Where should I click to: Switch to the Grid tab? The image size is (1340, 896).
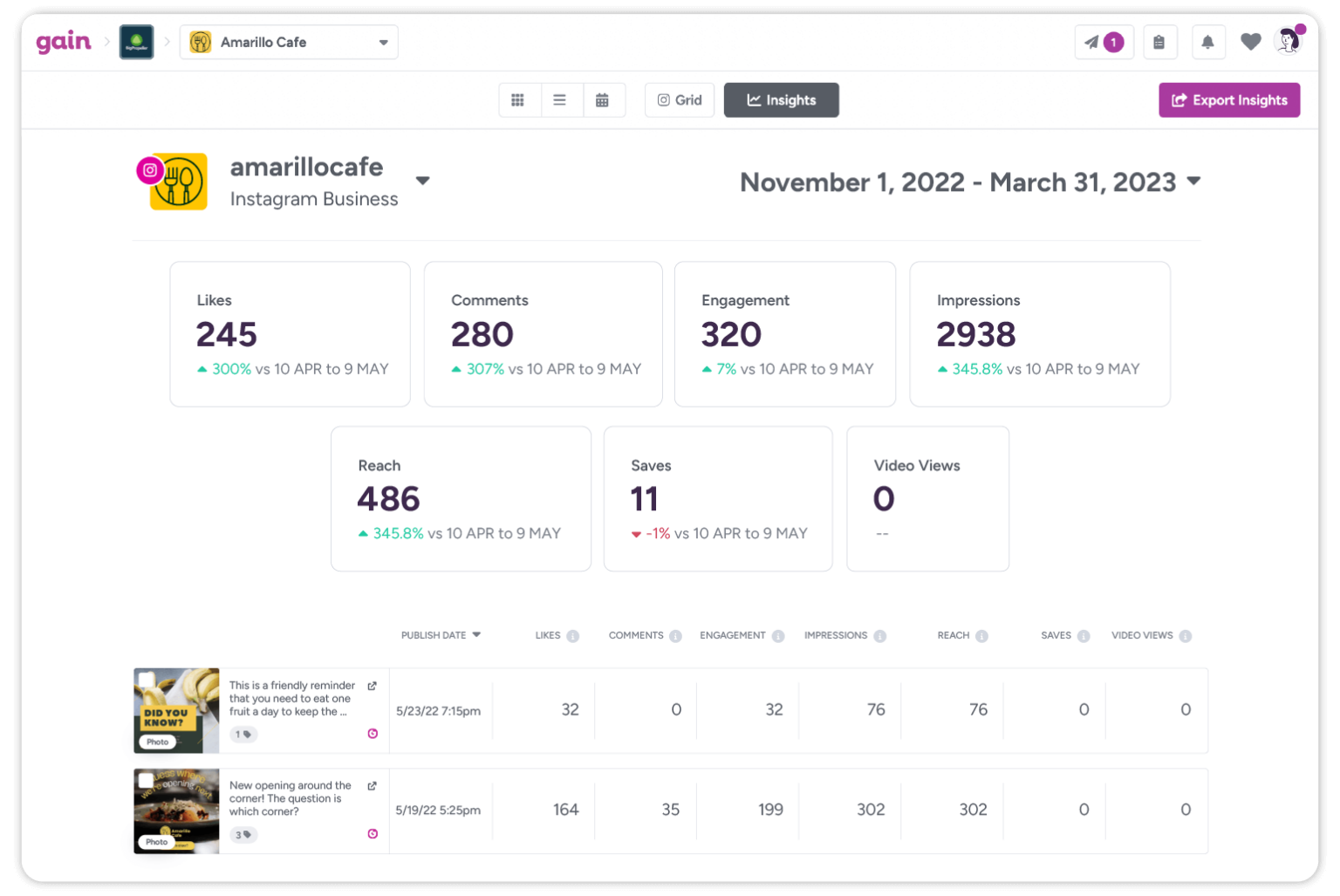point(679,99)
